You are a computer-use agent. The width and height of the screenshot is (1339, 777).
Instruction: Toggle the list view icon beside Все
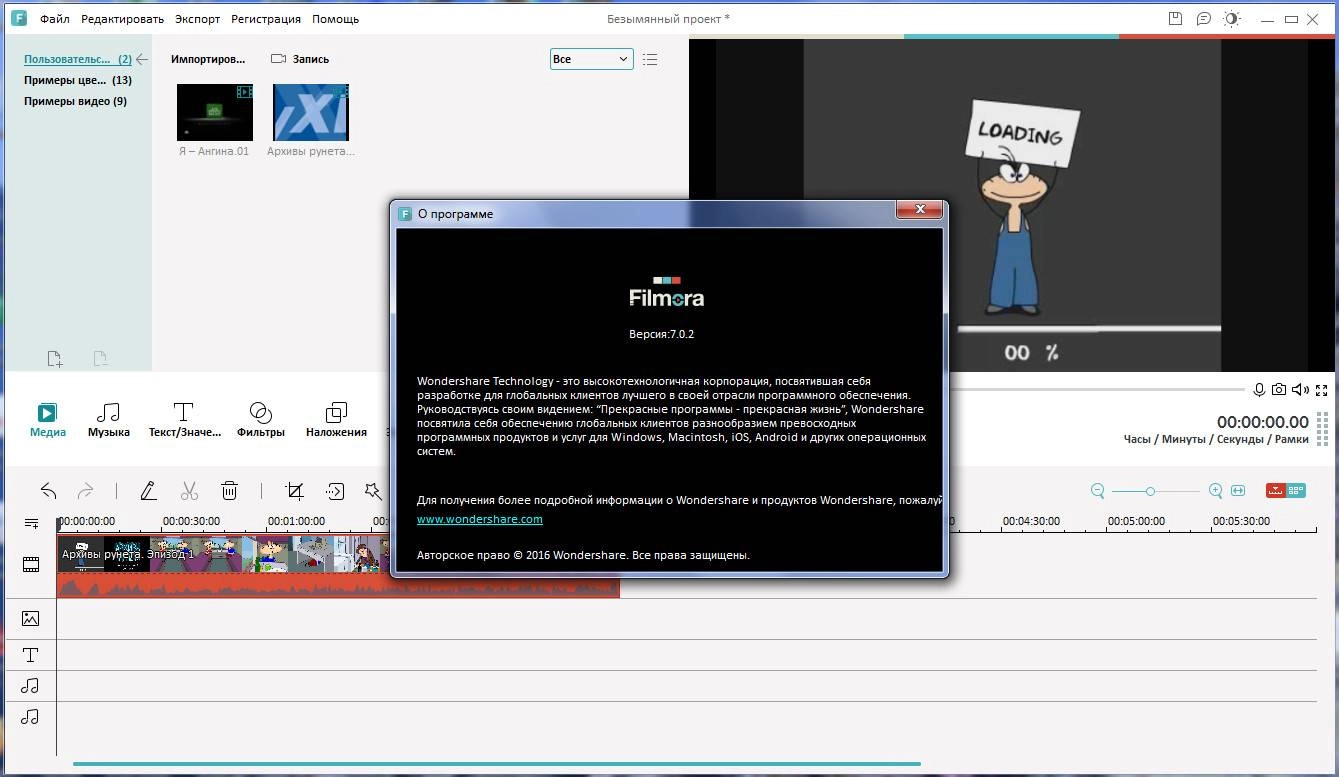click(650, 59)
